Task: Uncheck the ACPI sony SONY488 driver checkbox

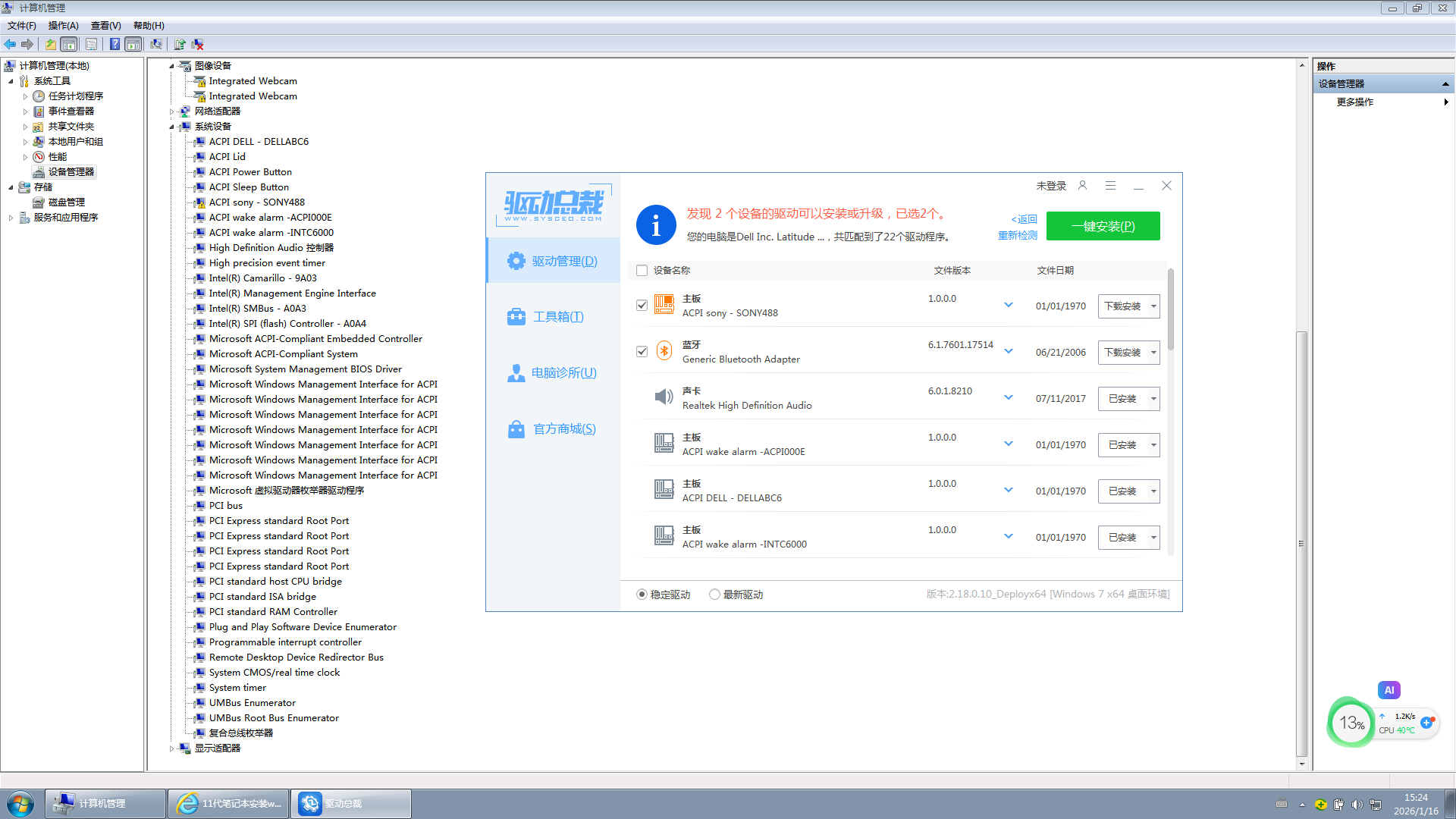Action: pyautogui.click(x=642, y=306)
